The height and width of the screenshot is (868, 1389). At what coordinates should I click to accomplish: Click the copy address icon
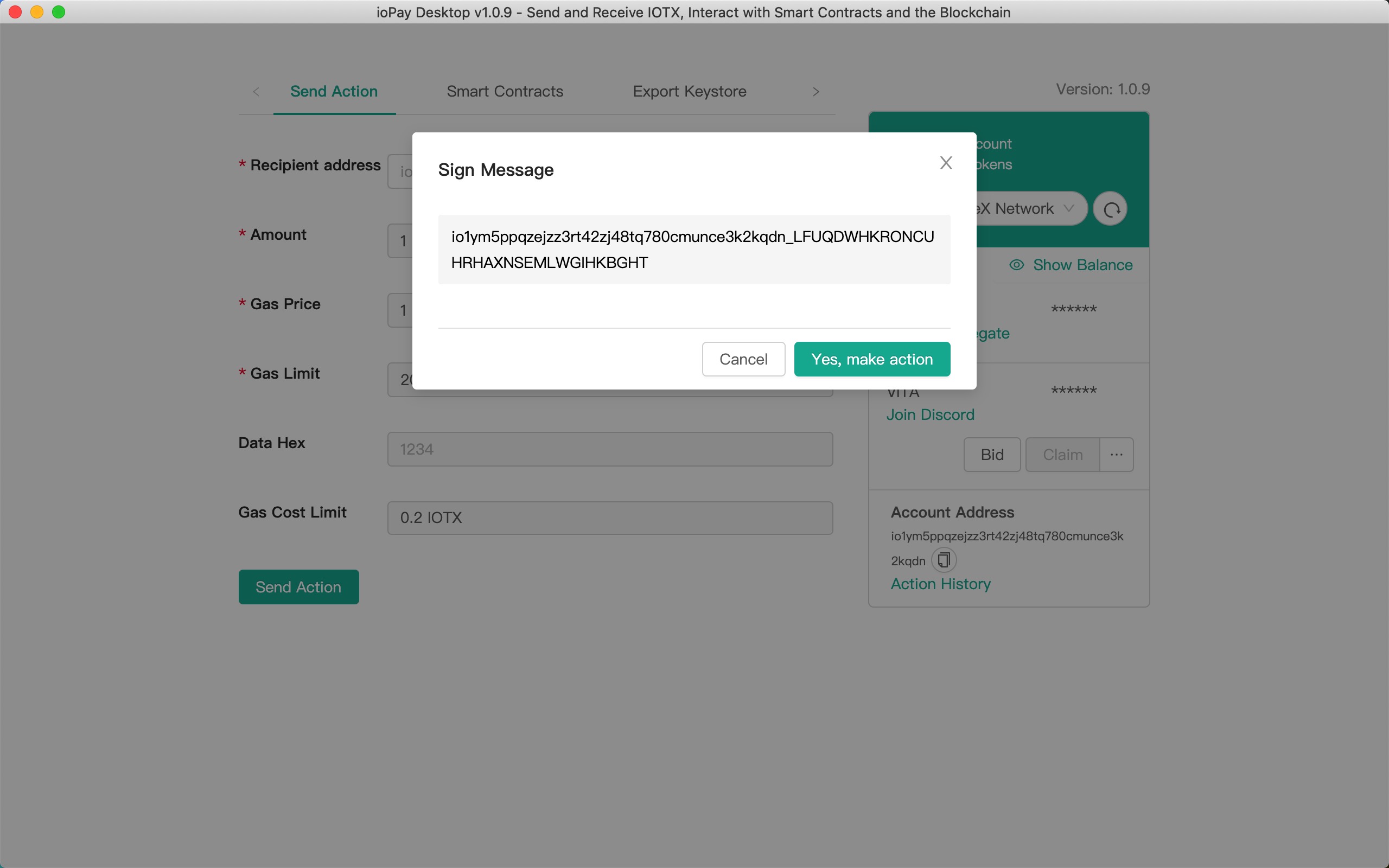[943, 559]
